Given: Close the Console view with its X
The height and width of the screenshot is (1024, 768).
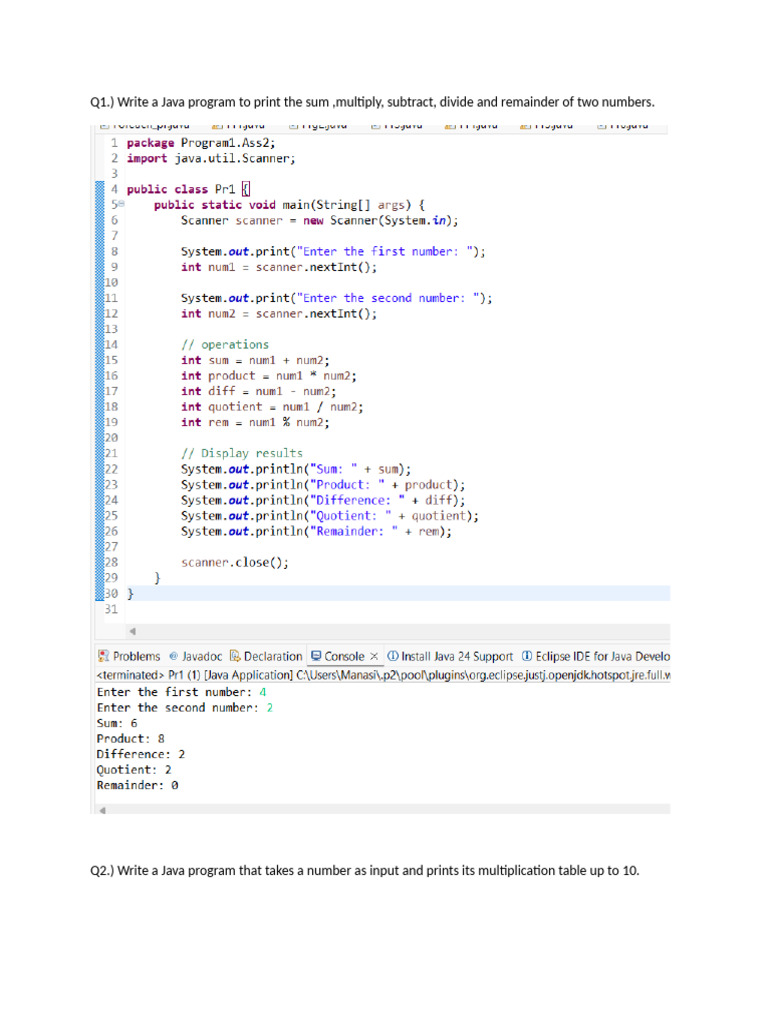Looking at the screenshot, I should (x=374, y=656).
